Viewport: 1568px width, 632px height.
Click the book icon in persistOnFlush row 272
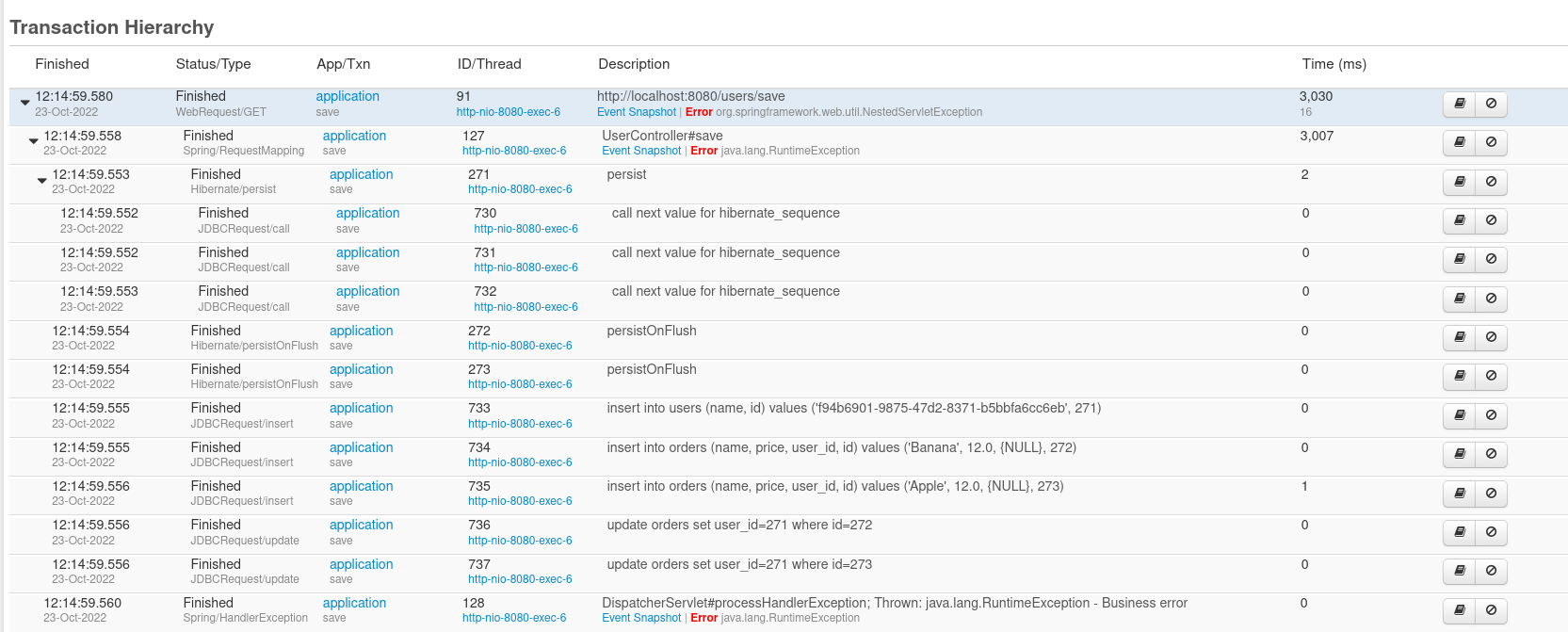(x=1460, y=337)
